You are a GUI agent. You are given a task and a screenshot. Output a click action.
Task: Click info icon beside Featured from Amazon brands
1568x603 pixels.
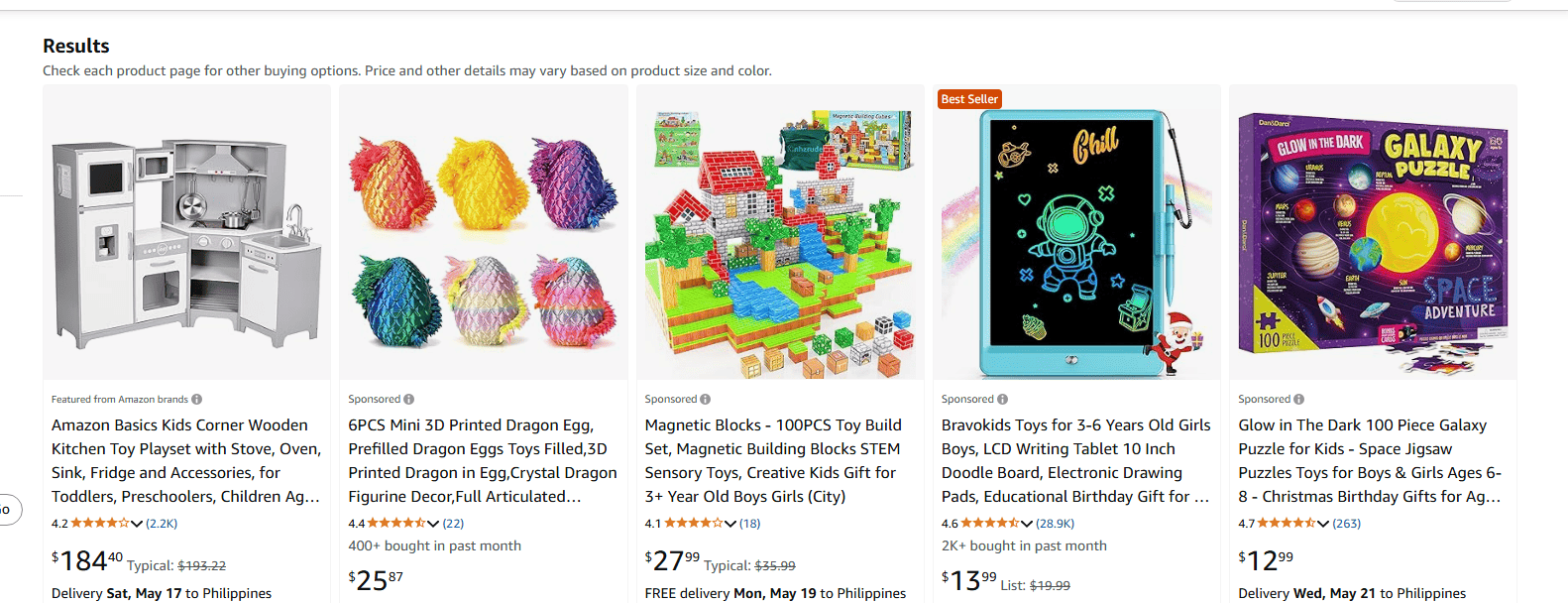[196, 400]
